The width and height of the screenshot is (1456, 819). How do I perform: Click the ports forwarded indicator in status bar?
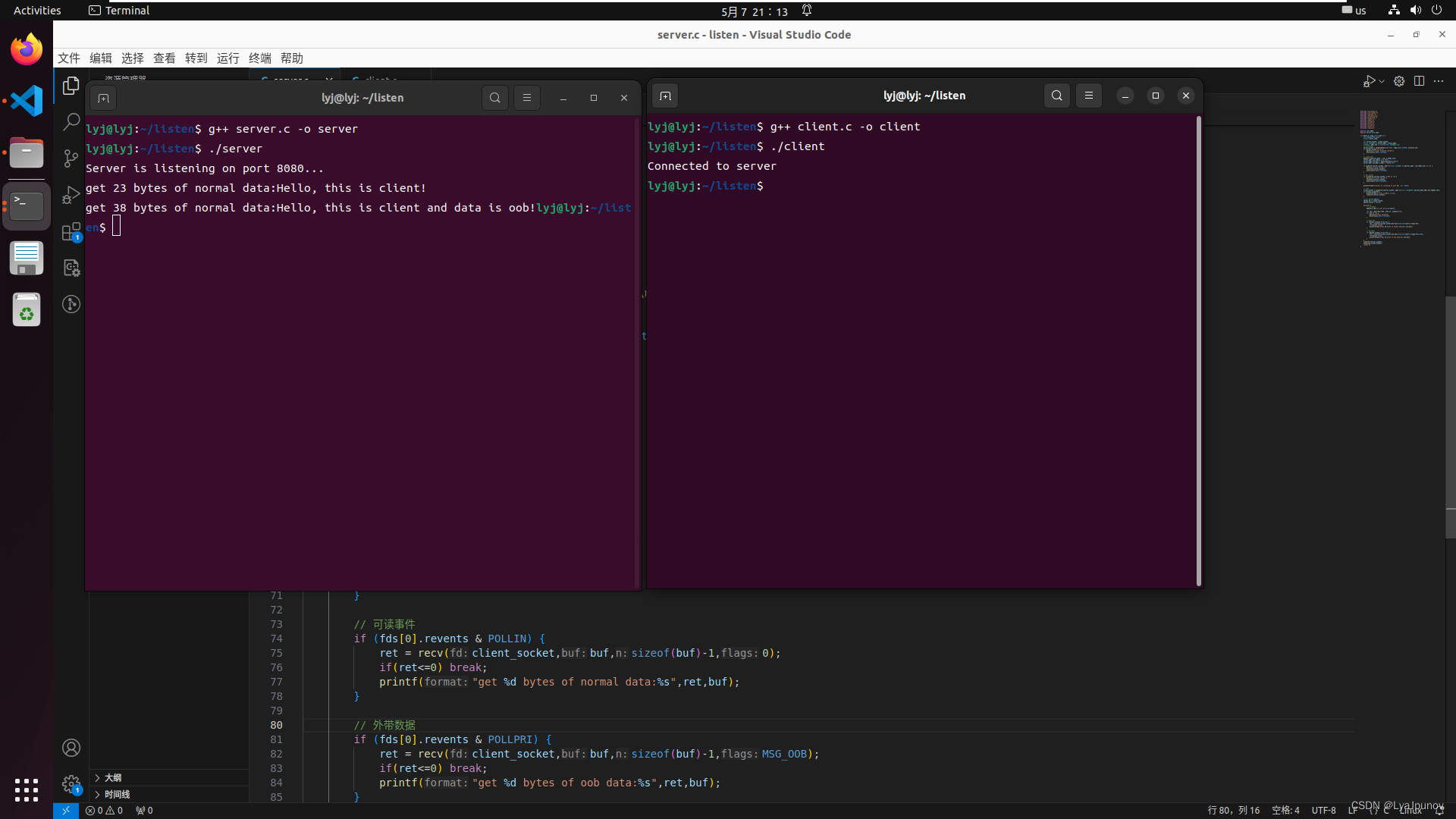click(144, 811)
